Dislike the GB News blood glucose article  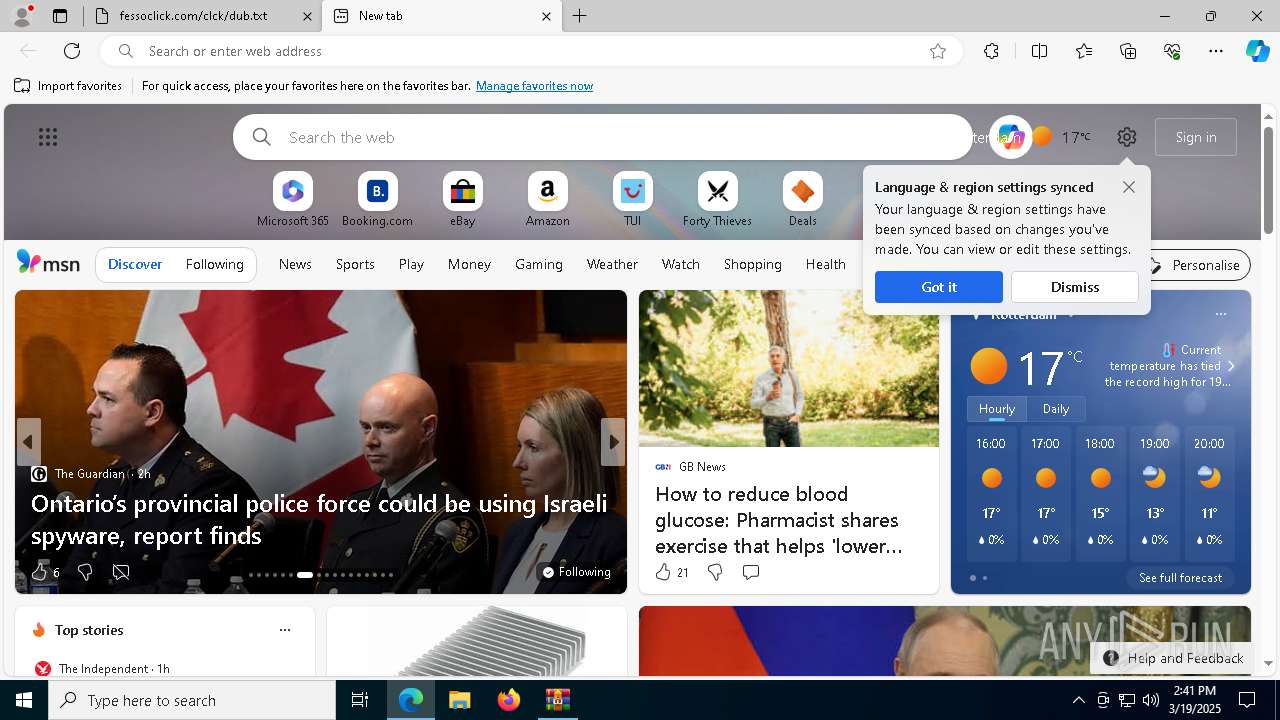point(715,572)
